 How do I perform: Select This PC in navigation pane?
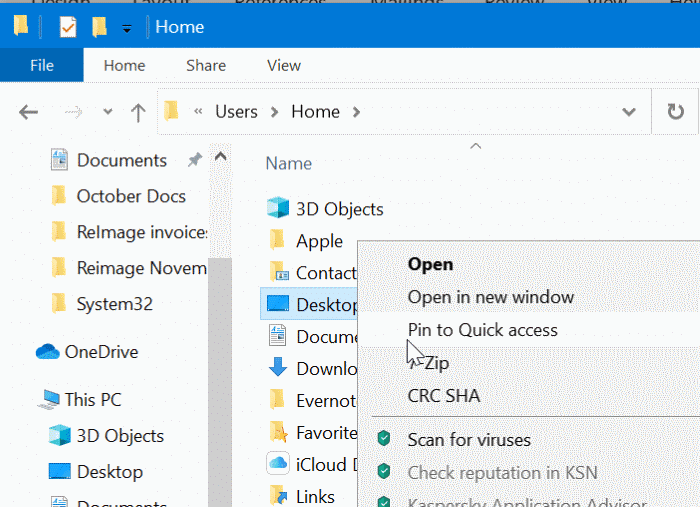tap(93, 400)
